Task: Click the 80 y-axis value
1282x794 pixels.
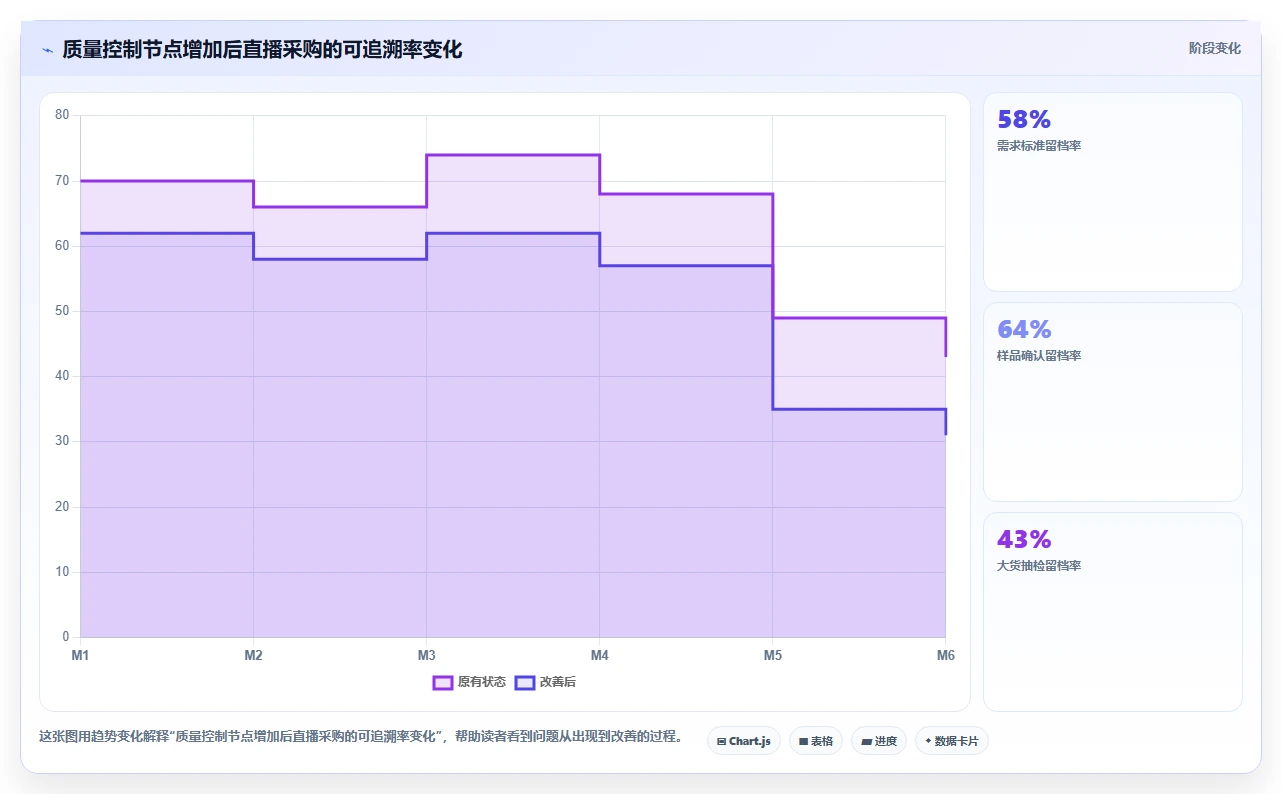Action: point(62,115)
